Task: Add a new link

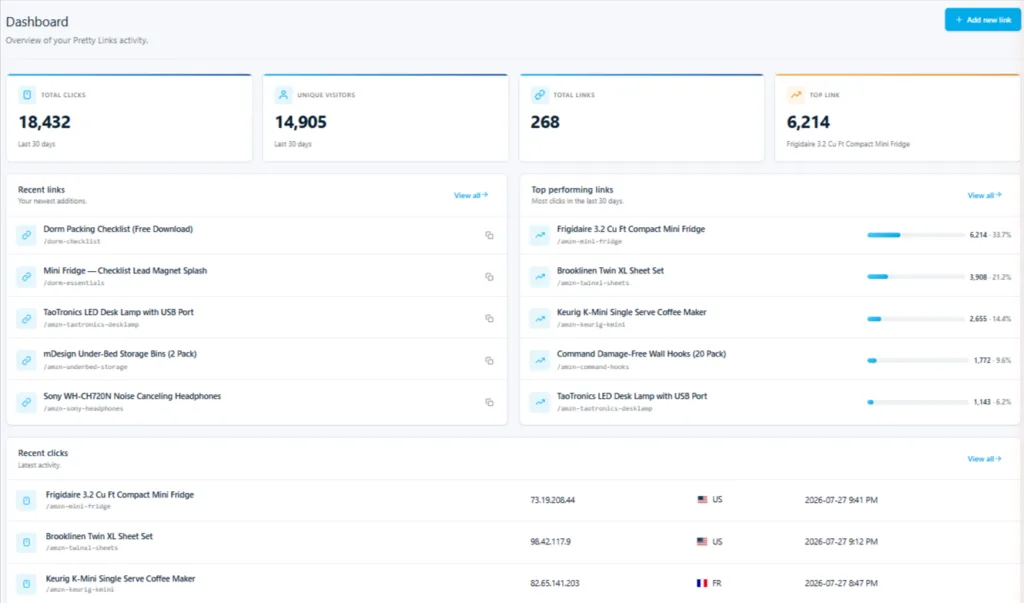Action: click(982, 20)
